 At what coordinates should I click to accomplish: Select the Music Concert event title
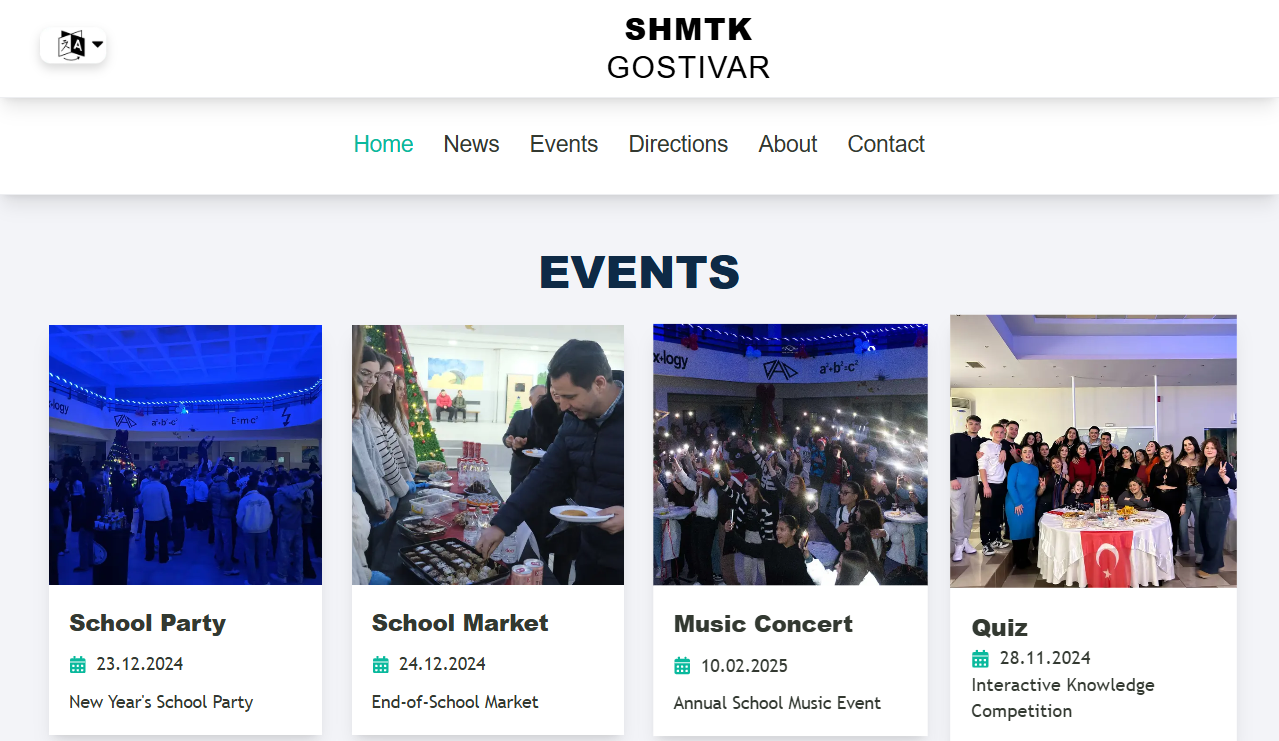[x=763, y=624]
